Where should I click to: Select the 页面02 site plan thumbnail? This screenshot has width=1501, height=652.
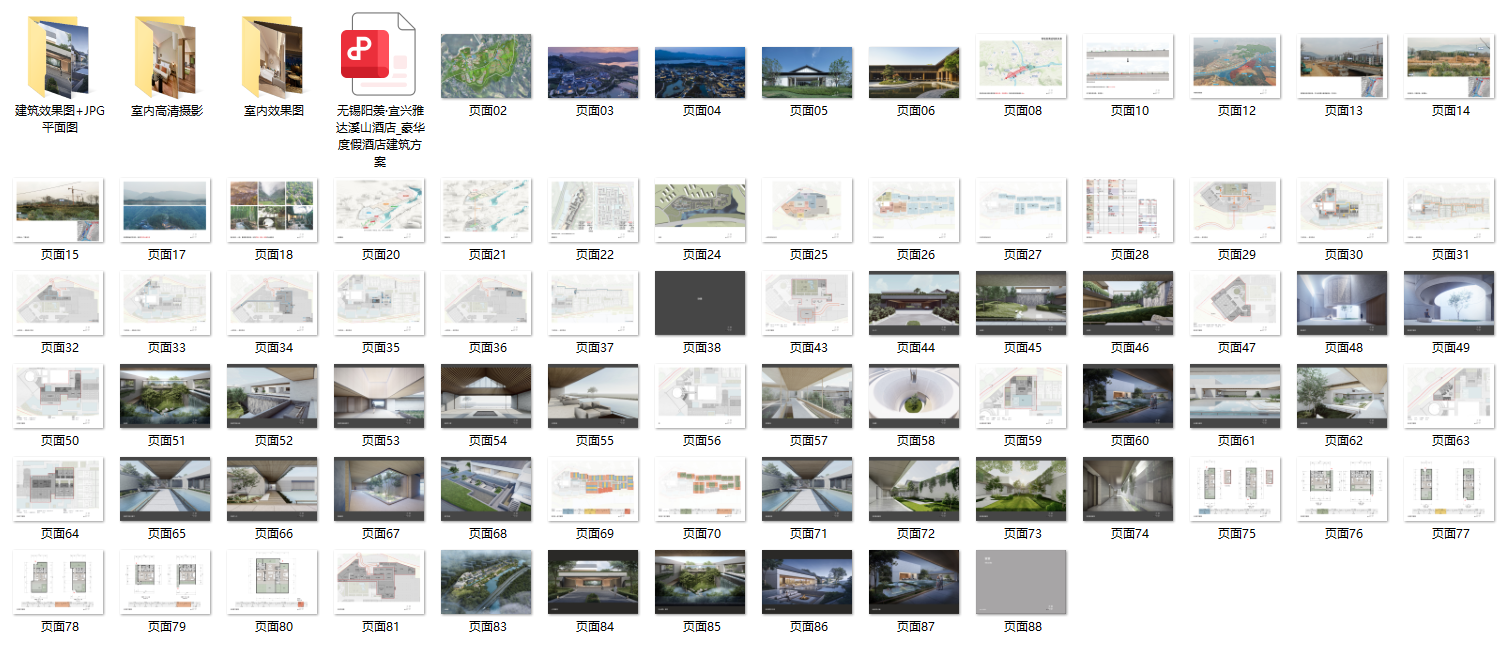(x=487, y=68)
